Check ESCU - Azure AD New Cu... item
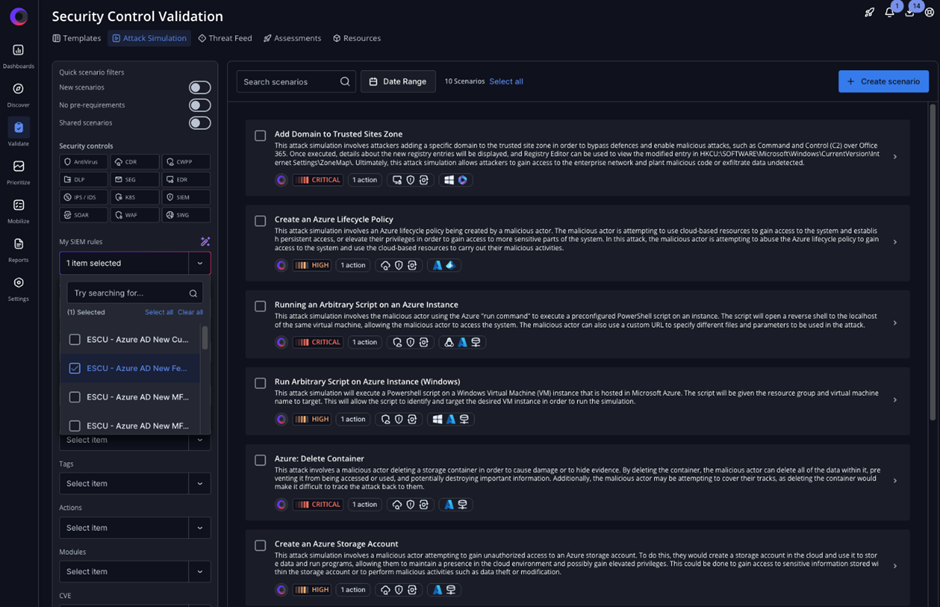The height and width of the screenshot is (607, 940). pyautogui.click(x=74, y=340)
